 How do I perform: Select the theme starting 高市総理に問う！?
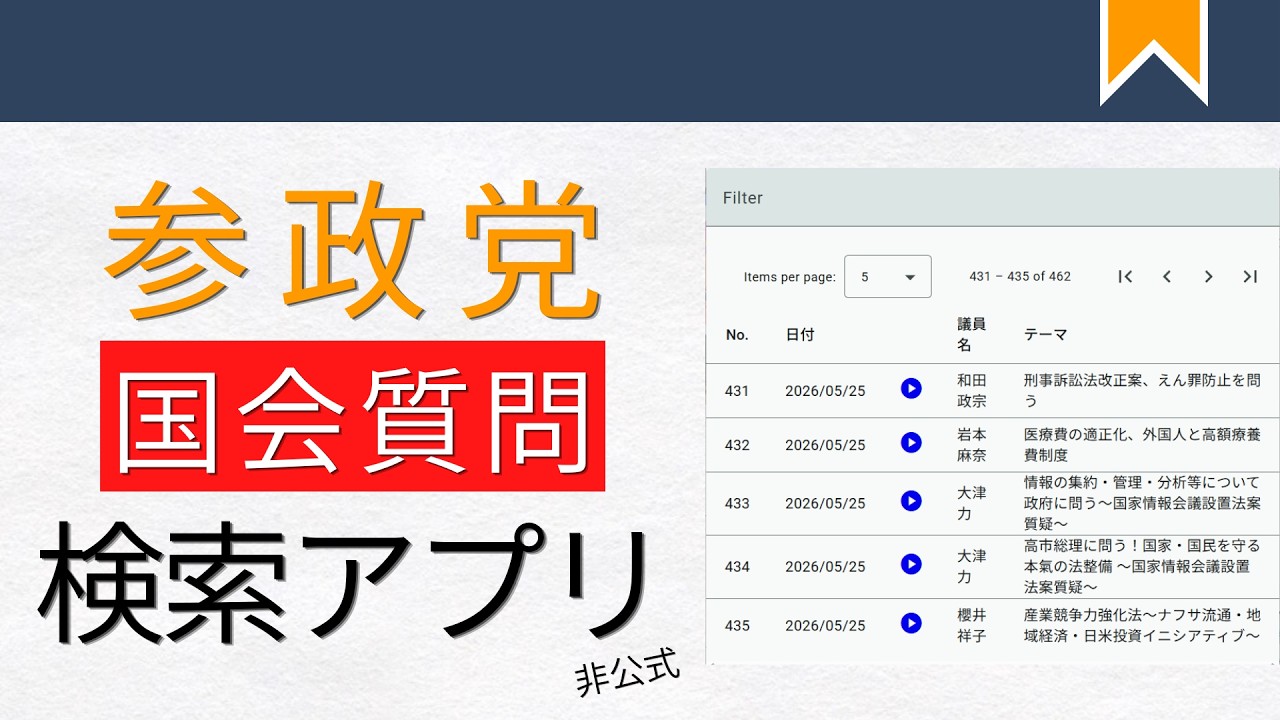[1142, 566]
